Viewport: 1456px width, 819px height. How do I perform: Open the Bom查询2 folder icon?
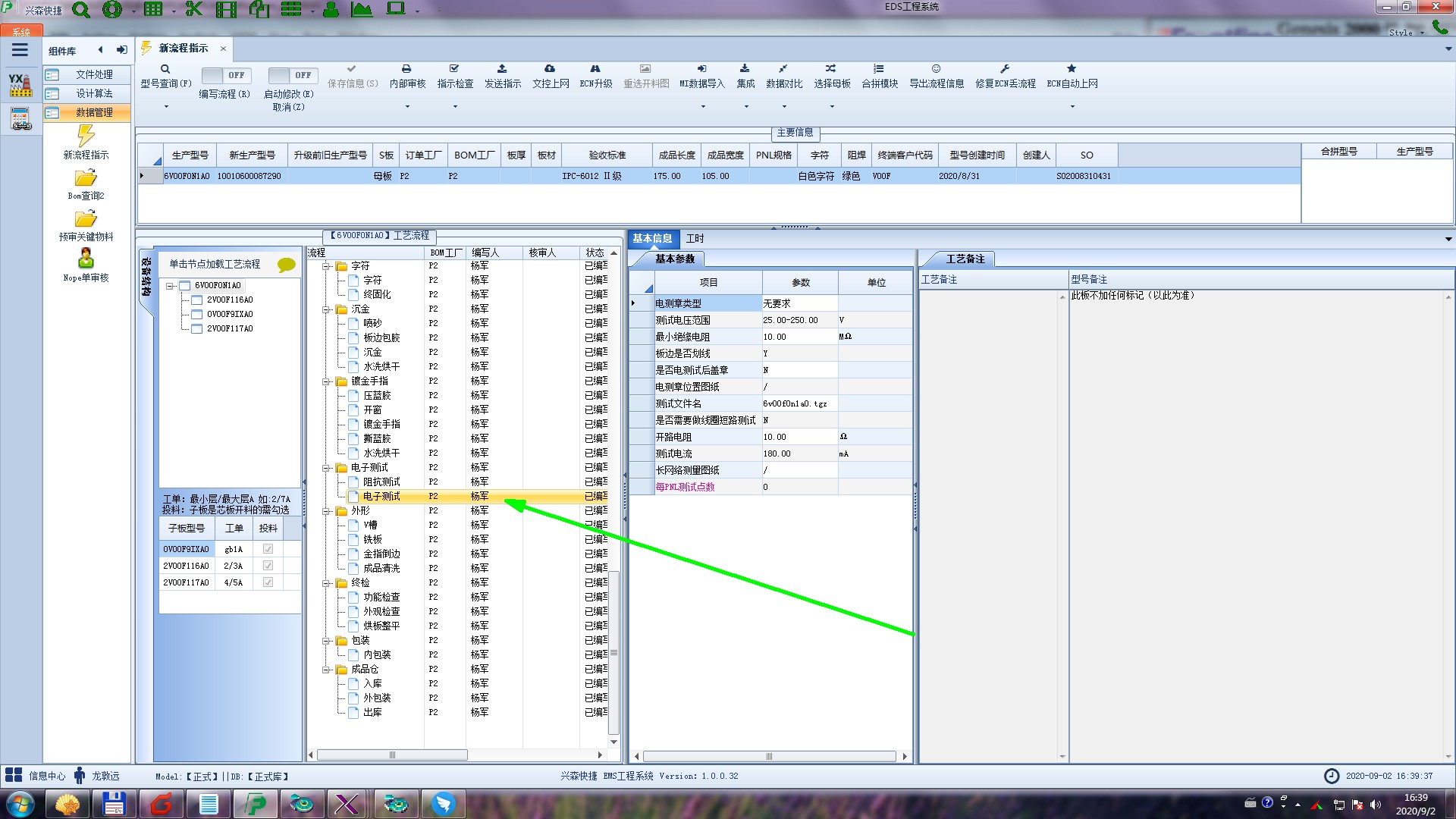tap(86, 178)
